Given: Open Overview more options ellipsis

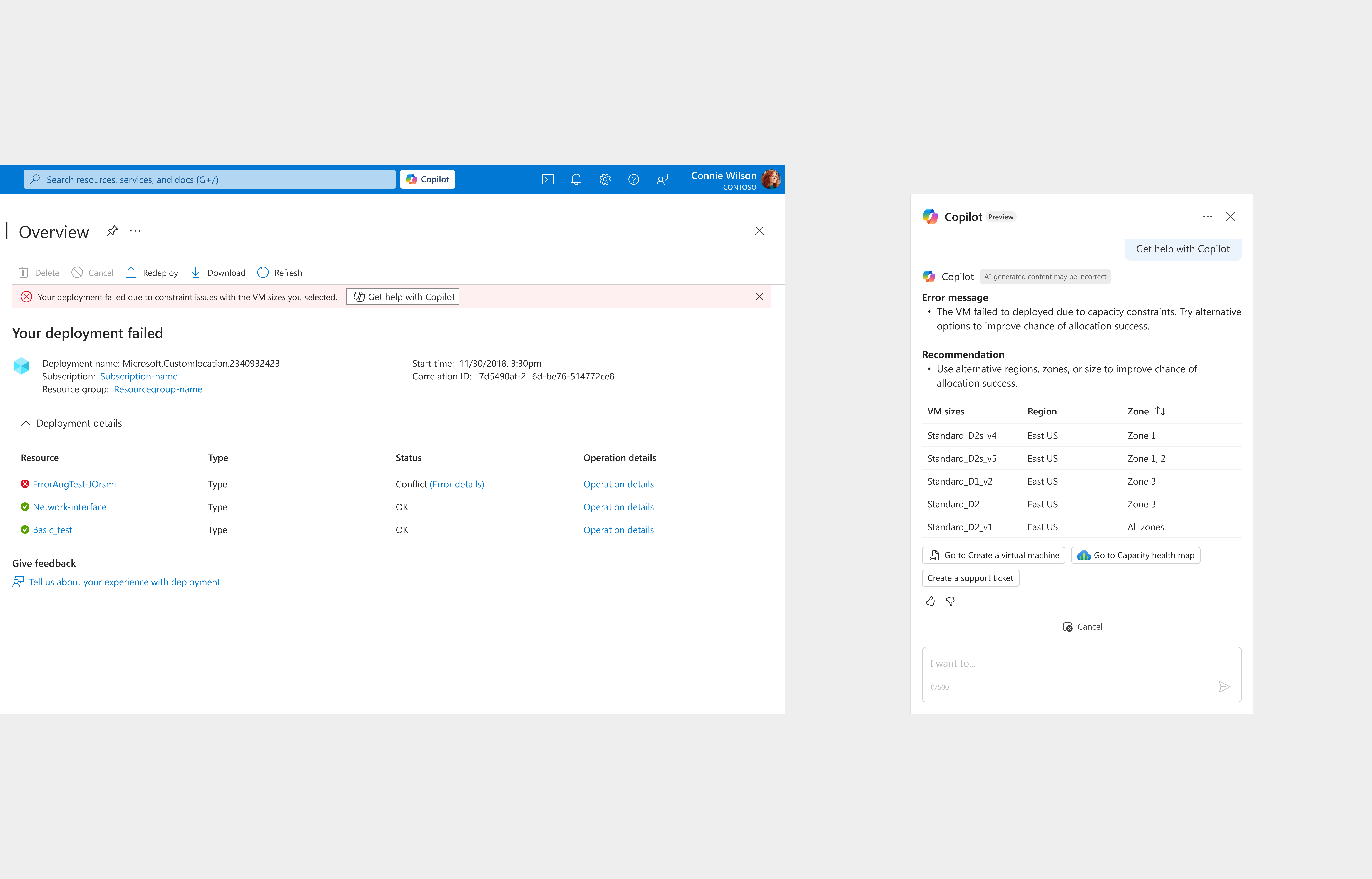Looking at the screenshot, I should (135, 231).
